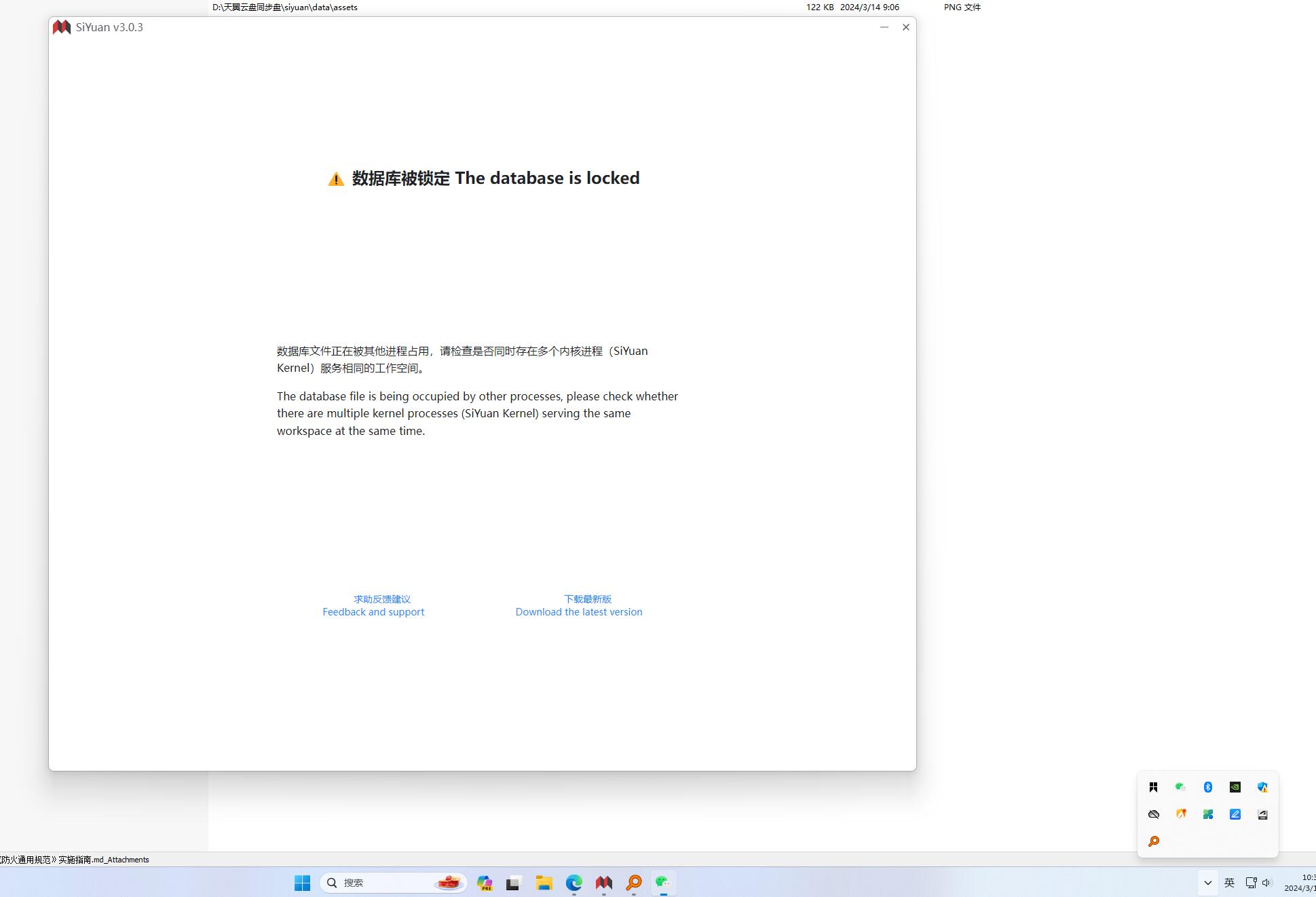Open WeChat from the taskbar
Image resolution: width=1316 pixels, height=897 pixels.
click(x=663, y=883)
